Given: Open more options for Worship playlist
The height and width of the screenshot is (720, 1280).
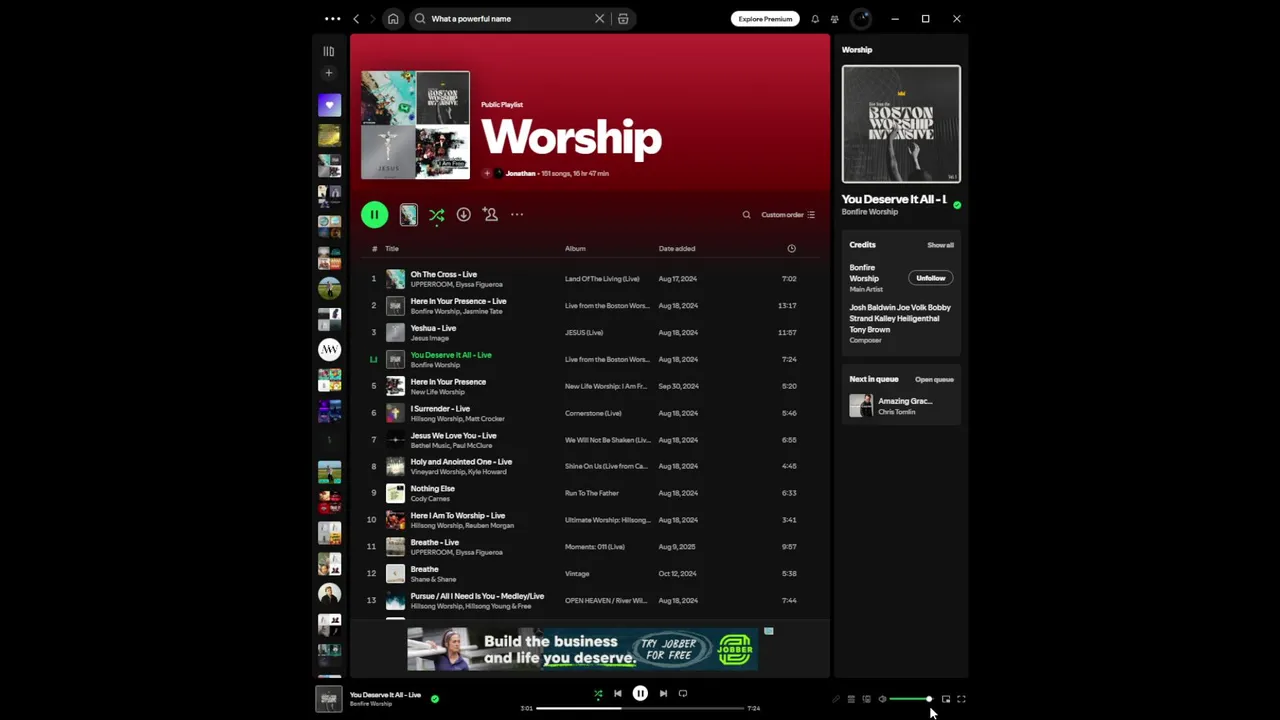Looking at the screenshot, I should [517, 214].
